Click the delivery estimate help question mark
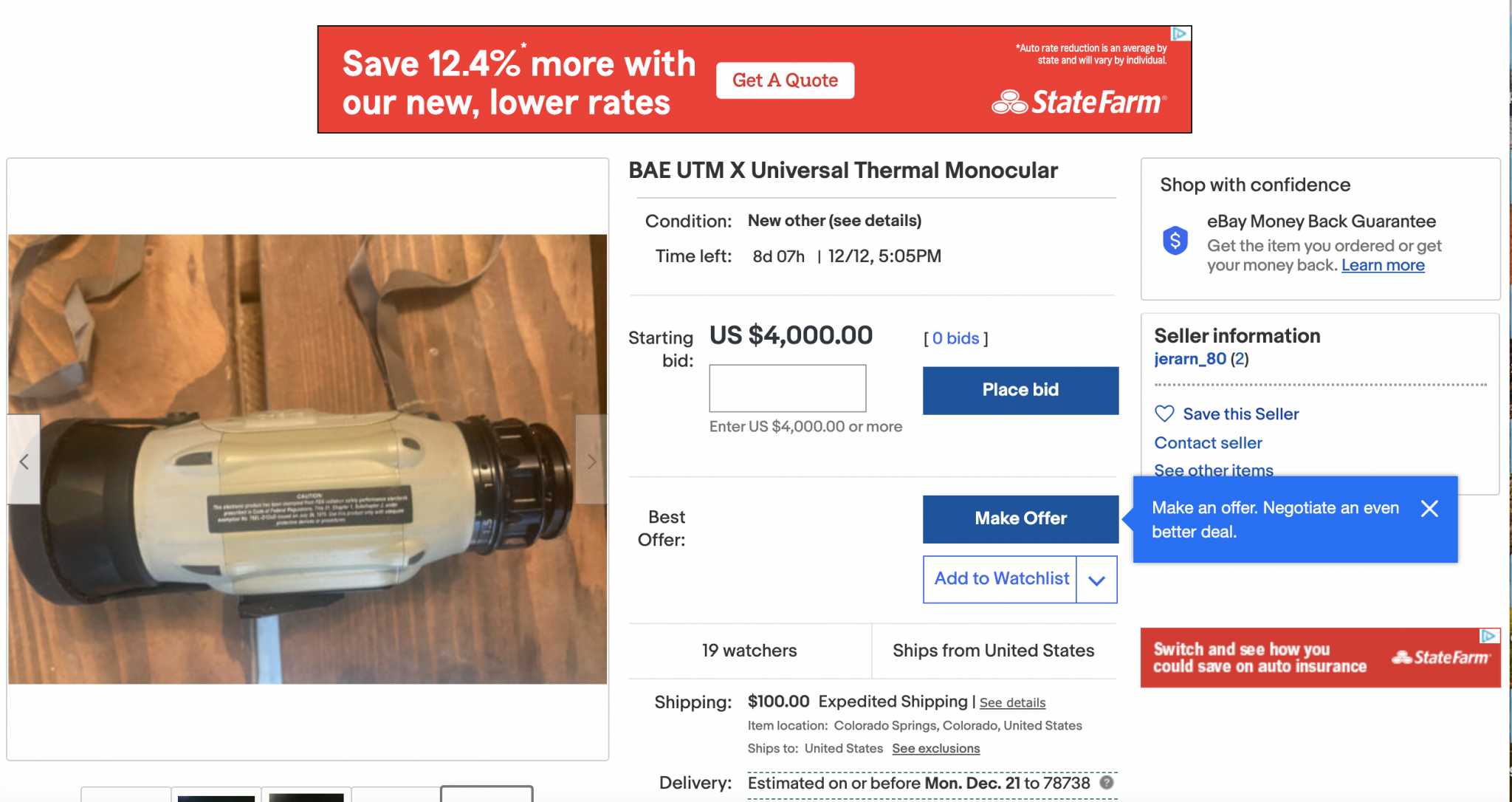This screenshot has height=802, width=1512. [1107, 782]
